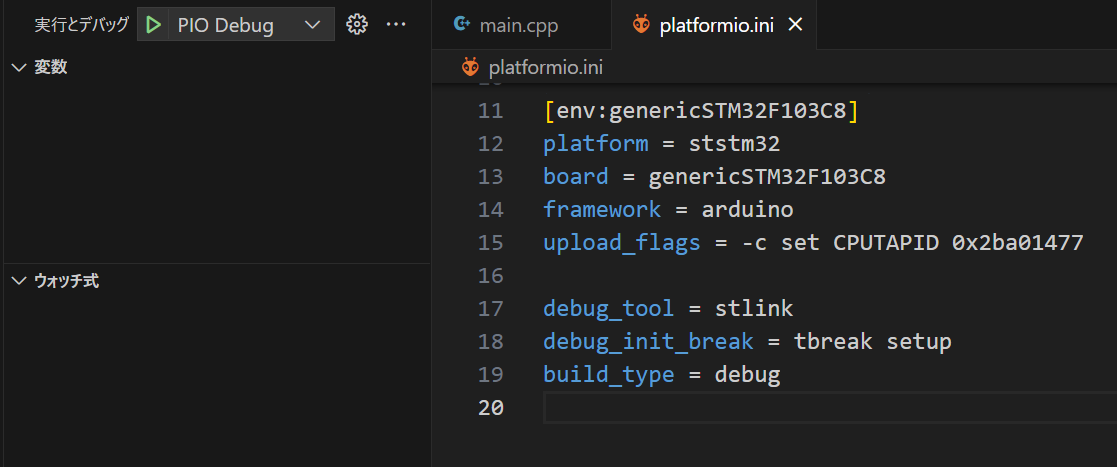Click the 'framework' key
1117x467 pixels.
coord(602,210)
